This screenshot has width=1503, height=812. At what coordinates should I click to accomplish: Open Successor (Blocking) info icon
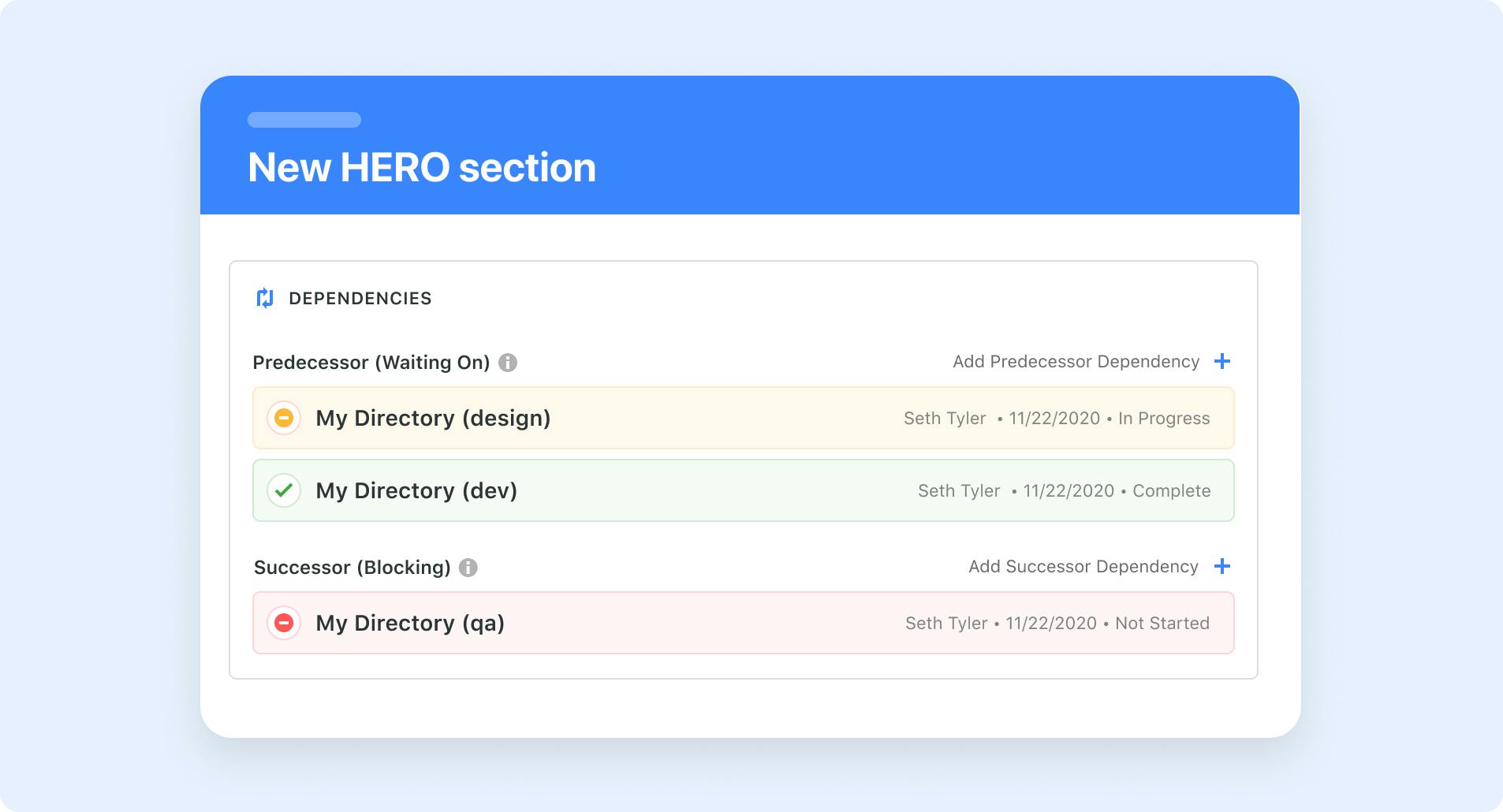click(x=468, y=568)
